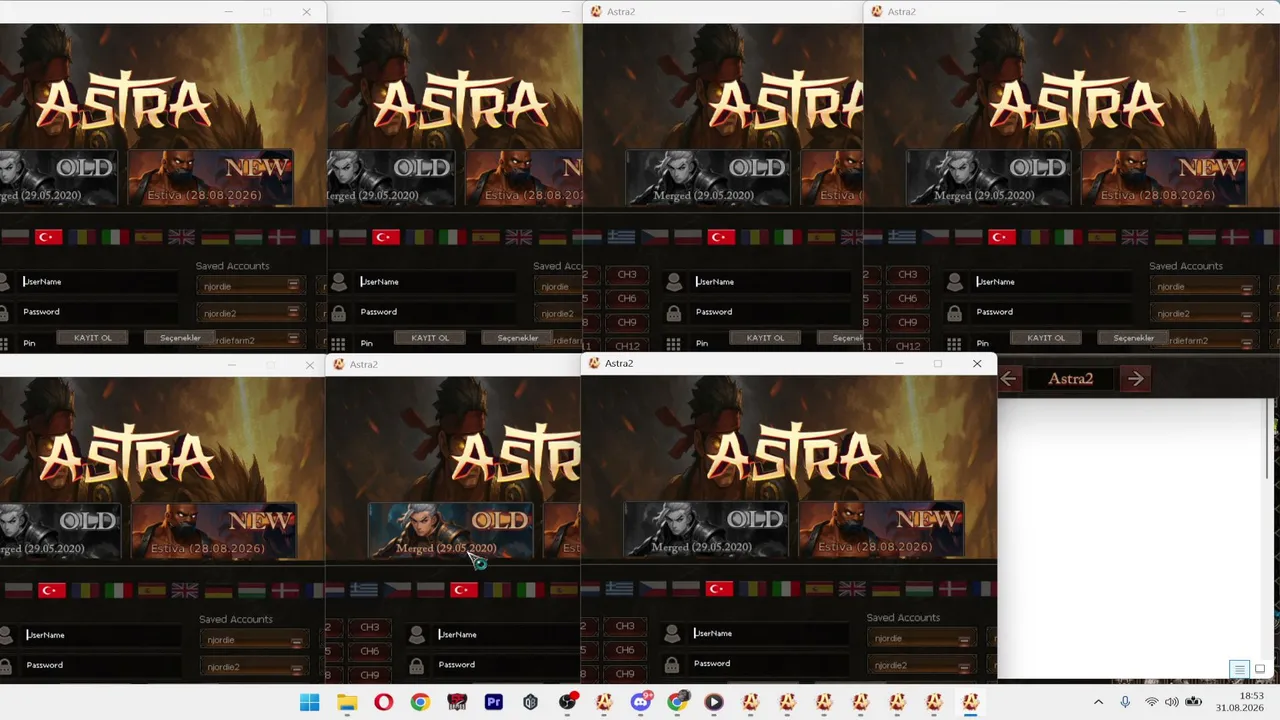Screen dimensions: 1280x720
Task: Pick the Hungarian flag in the top-right window
Action: pos(1202,237)
